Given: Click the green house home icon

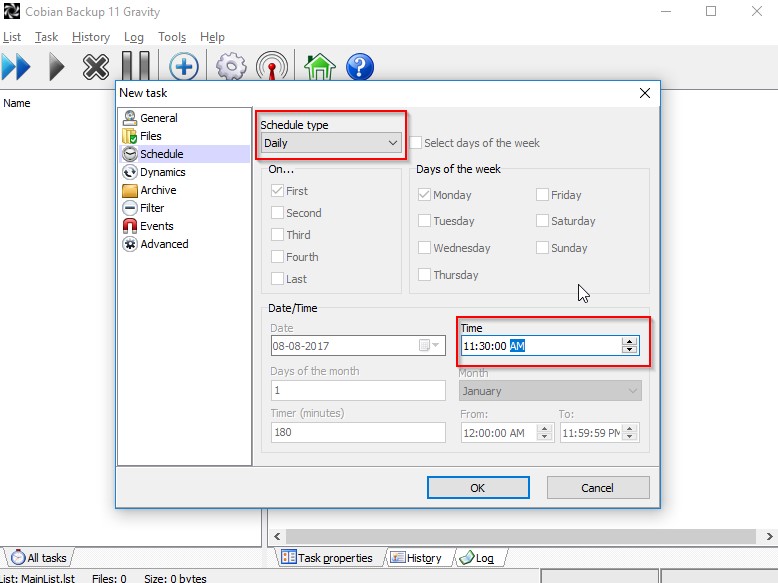Looking at the screenshot, I should 319,67.
